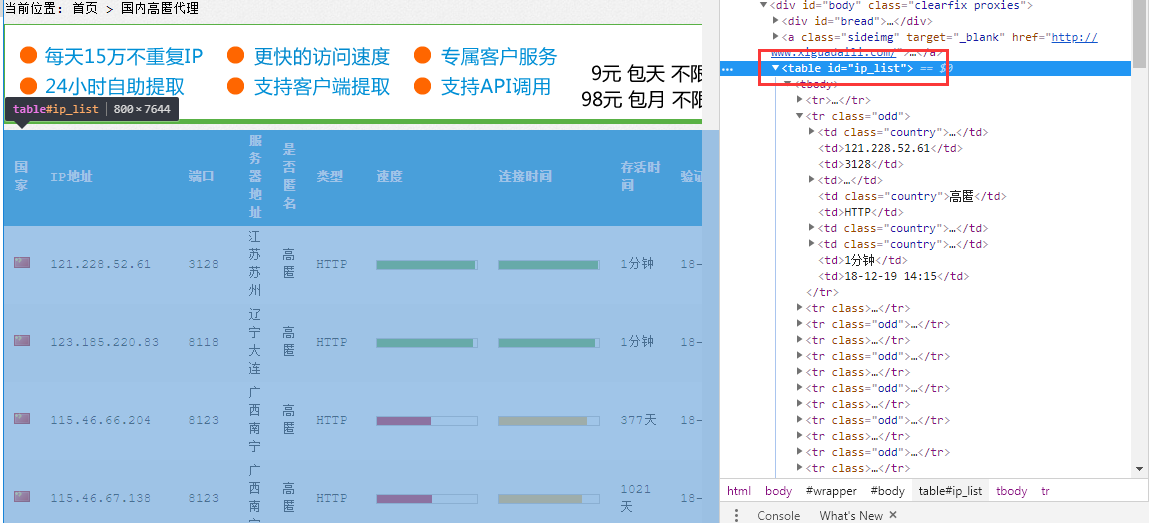The image size is (1149, 523).
Task: Click banner text 24小时自助提取
Action: coord(115,86)
